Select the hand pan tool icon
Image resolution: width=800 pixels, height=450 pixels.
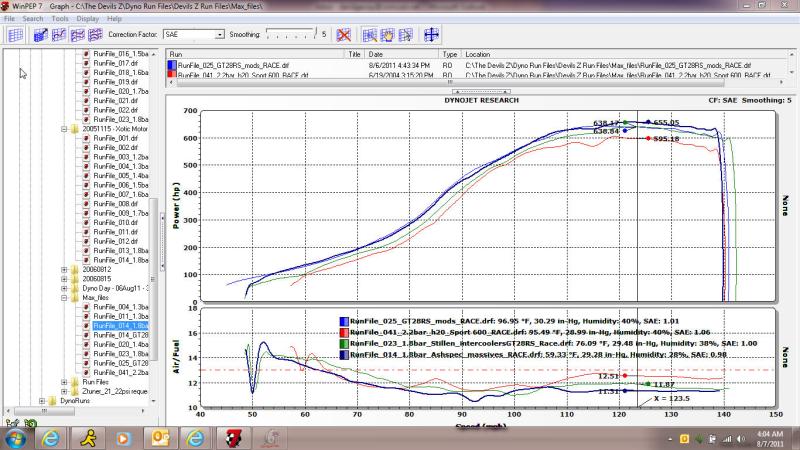coord(387,34)
